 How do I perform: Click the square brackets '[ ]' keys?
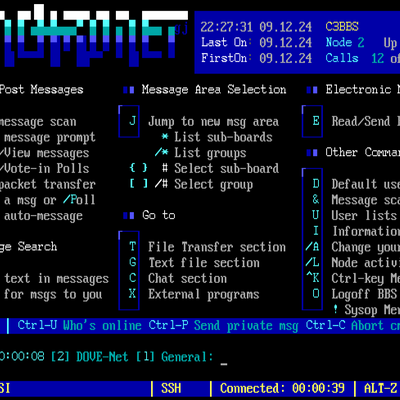[138, 184]
